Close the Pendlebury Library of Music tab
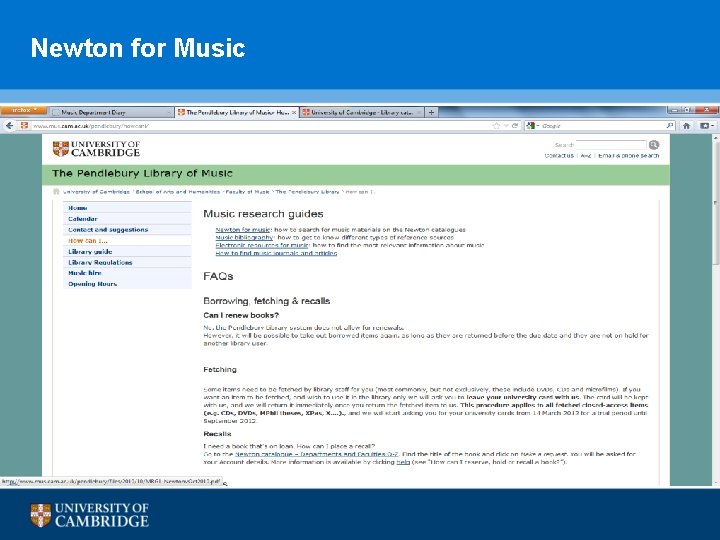The height and width of the screenshot is (540, 720). pos(294,112)
